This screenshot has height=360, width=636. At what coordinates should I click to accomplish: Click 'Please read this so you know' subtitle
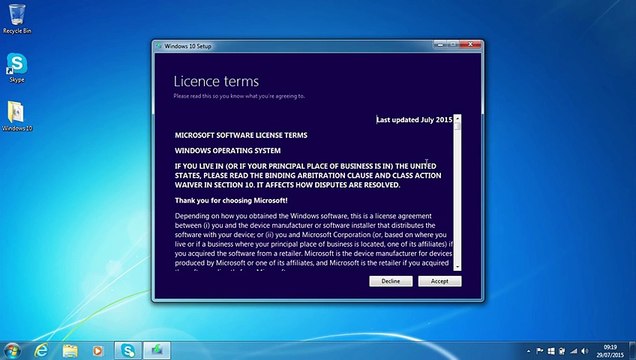pyautogui.click(x=239, y=96)
